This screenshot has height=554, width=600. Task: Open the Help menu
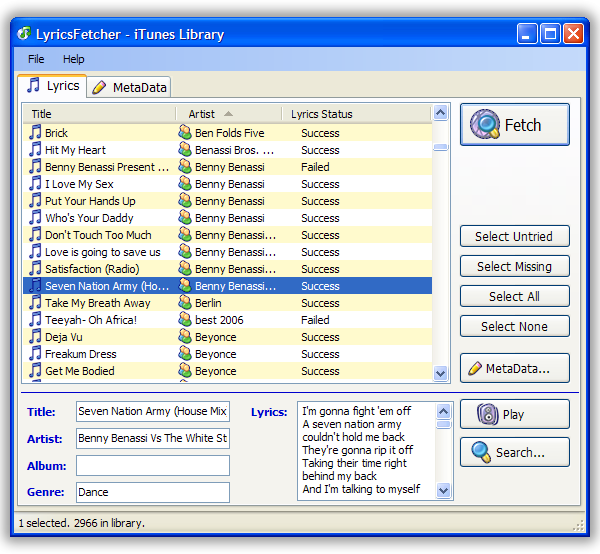pyautogui.click(x=73, y=59)
